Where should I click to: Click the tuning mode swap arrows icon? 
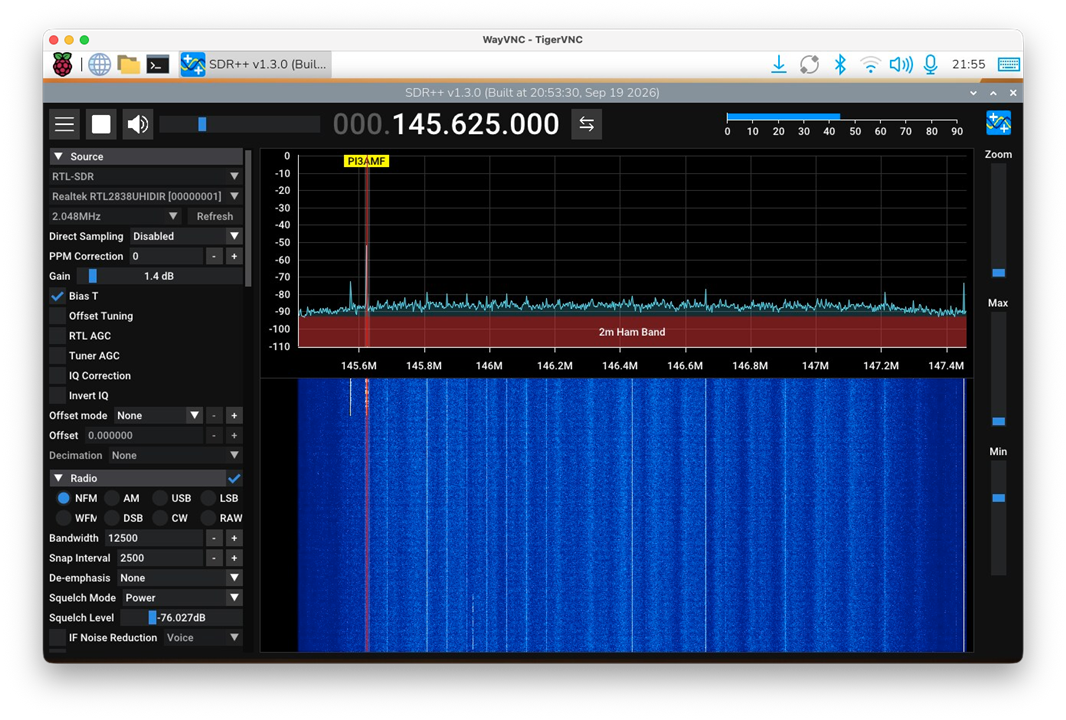(x=586, y=124)
